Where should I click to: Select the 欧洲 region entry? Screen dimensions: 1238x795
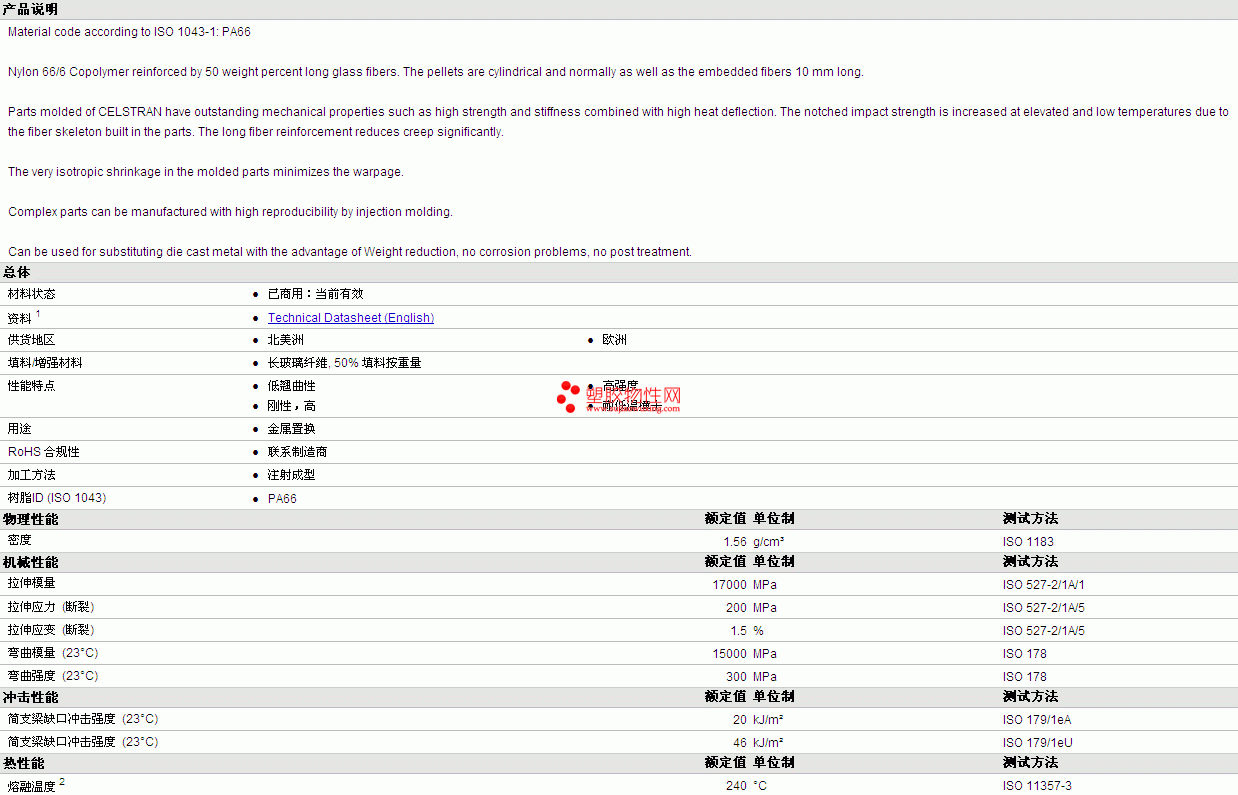click(x=615, y=340)
